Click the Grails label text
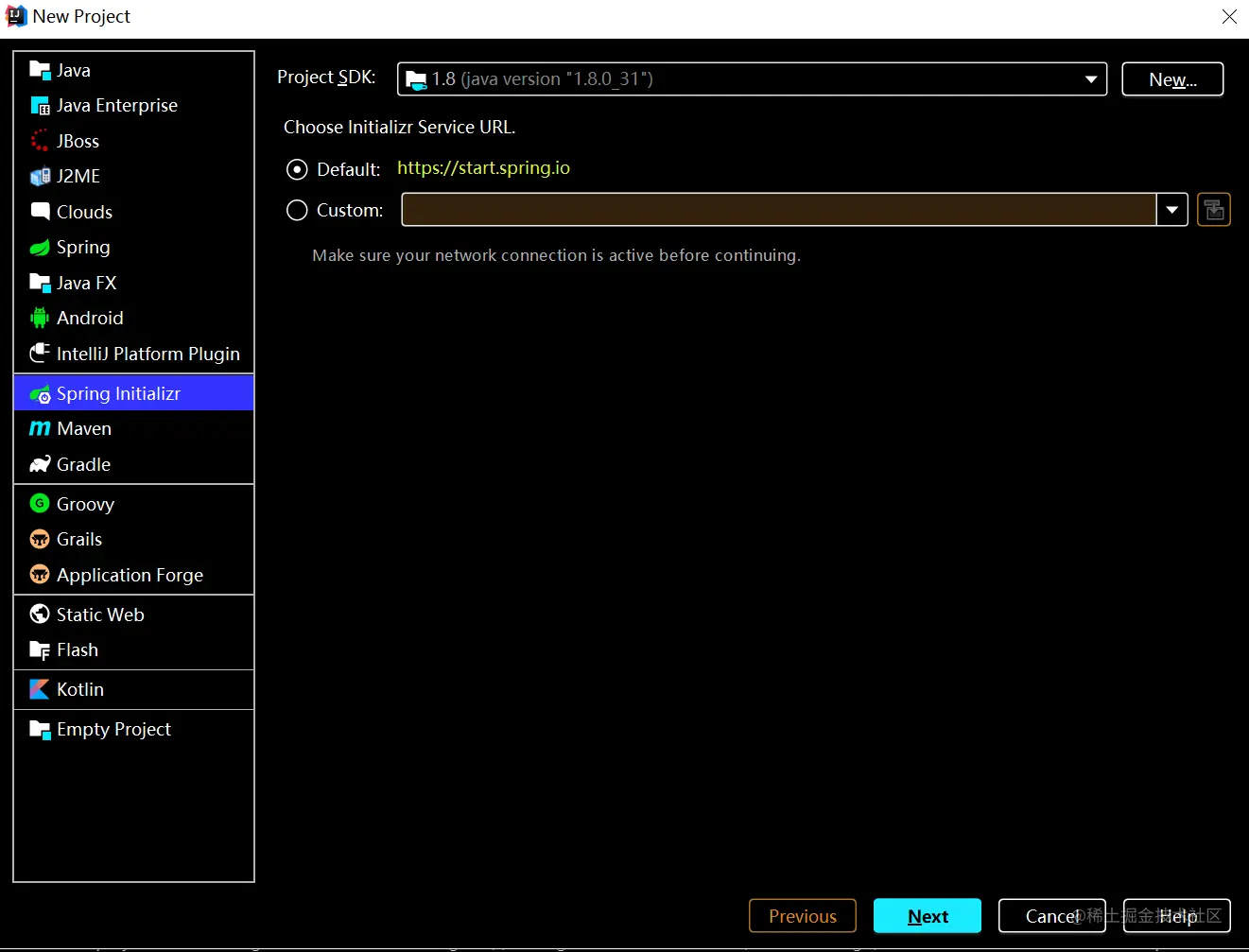1249x952 pixels. [79, 539]
